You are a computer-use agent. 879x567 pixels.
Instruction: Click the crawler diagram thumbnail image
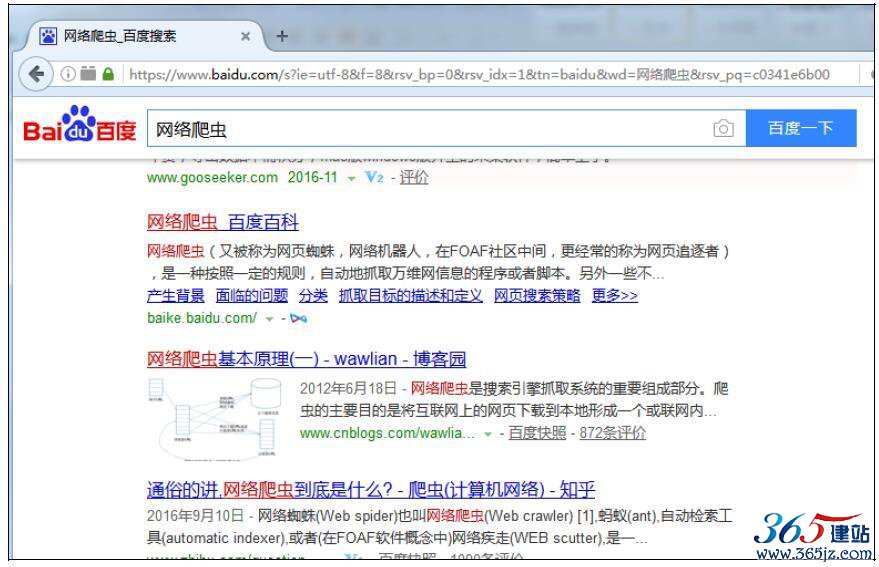pyautogui.click(x=215, y=419)
